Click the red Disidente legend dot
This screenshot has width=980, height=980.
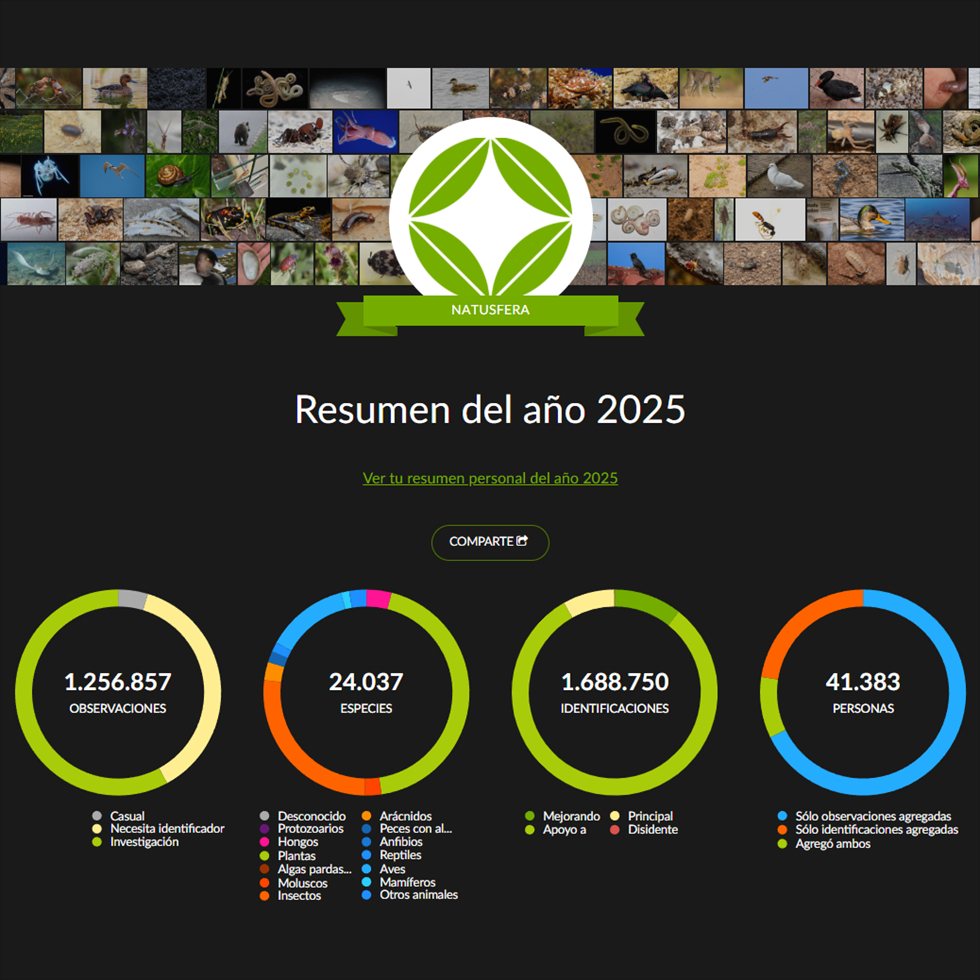tap(615, 830)
